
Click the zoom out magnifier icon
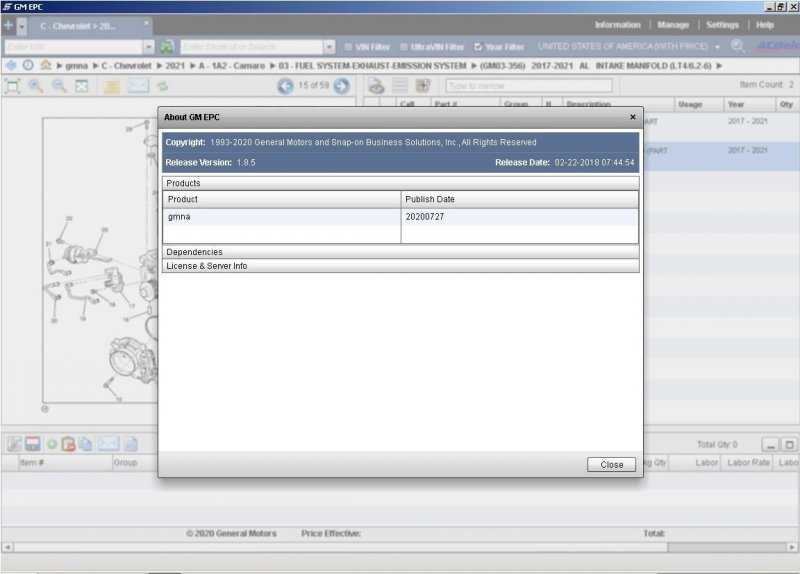click(59, 86)
